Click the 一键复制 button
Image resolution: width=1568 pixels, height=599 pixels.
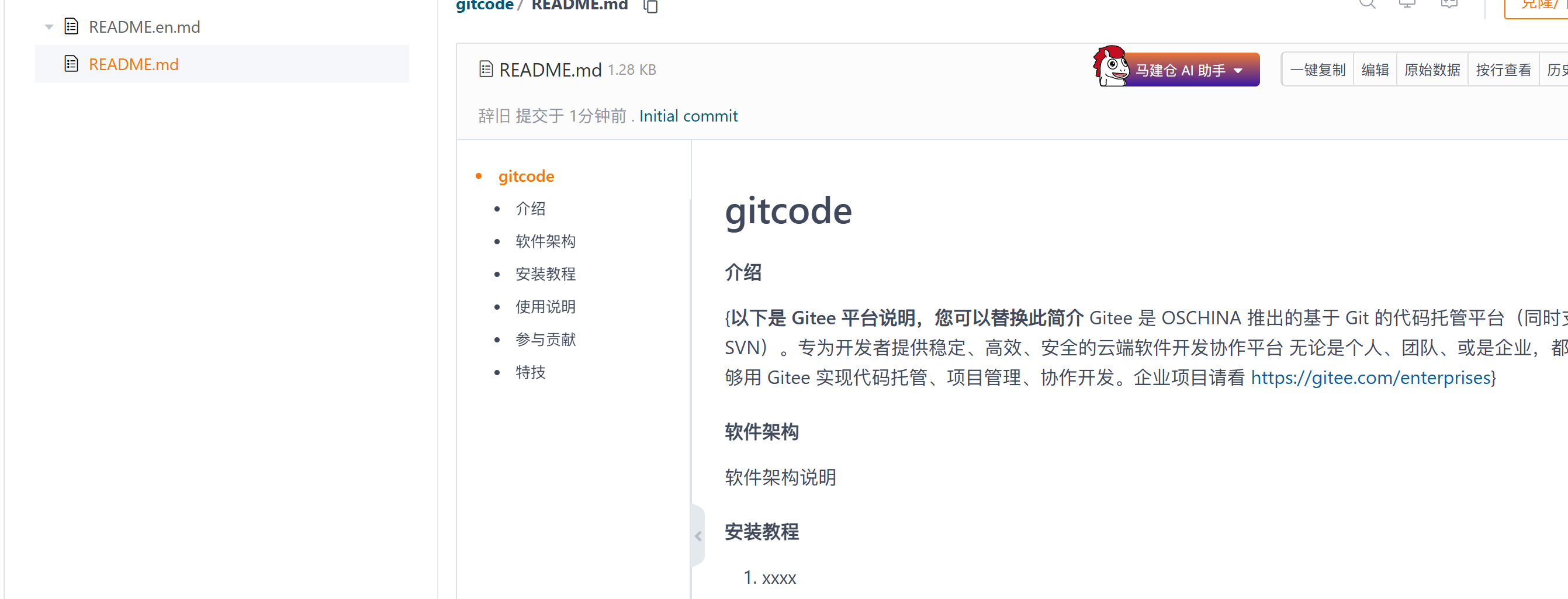point(1318,70)
